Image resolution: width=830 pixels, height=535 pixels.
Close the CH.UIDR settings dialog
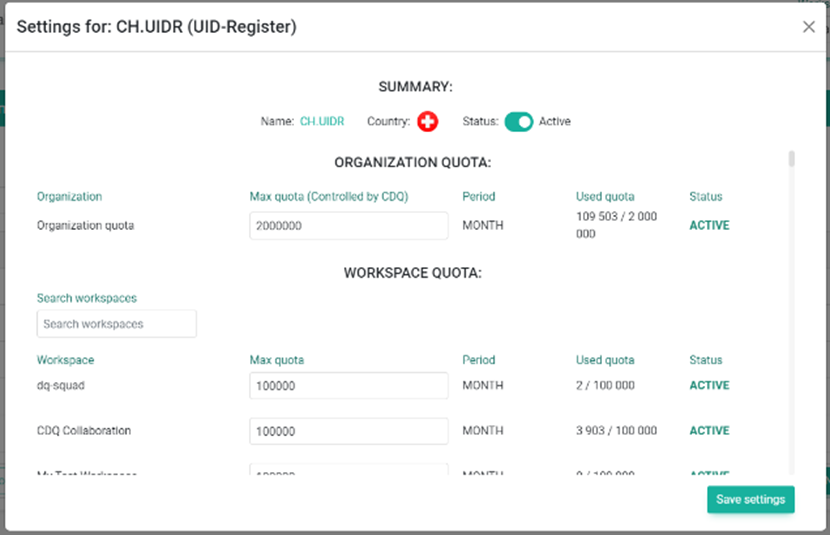[808, 27]
